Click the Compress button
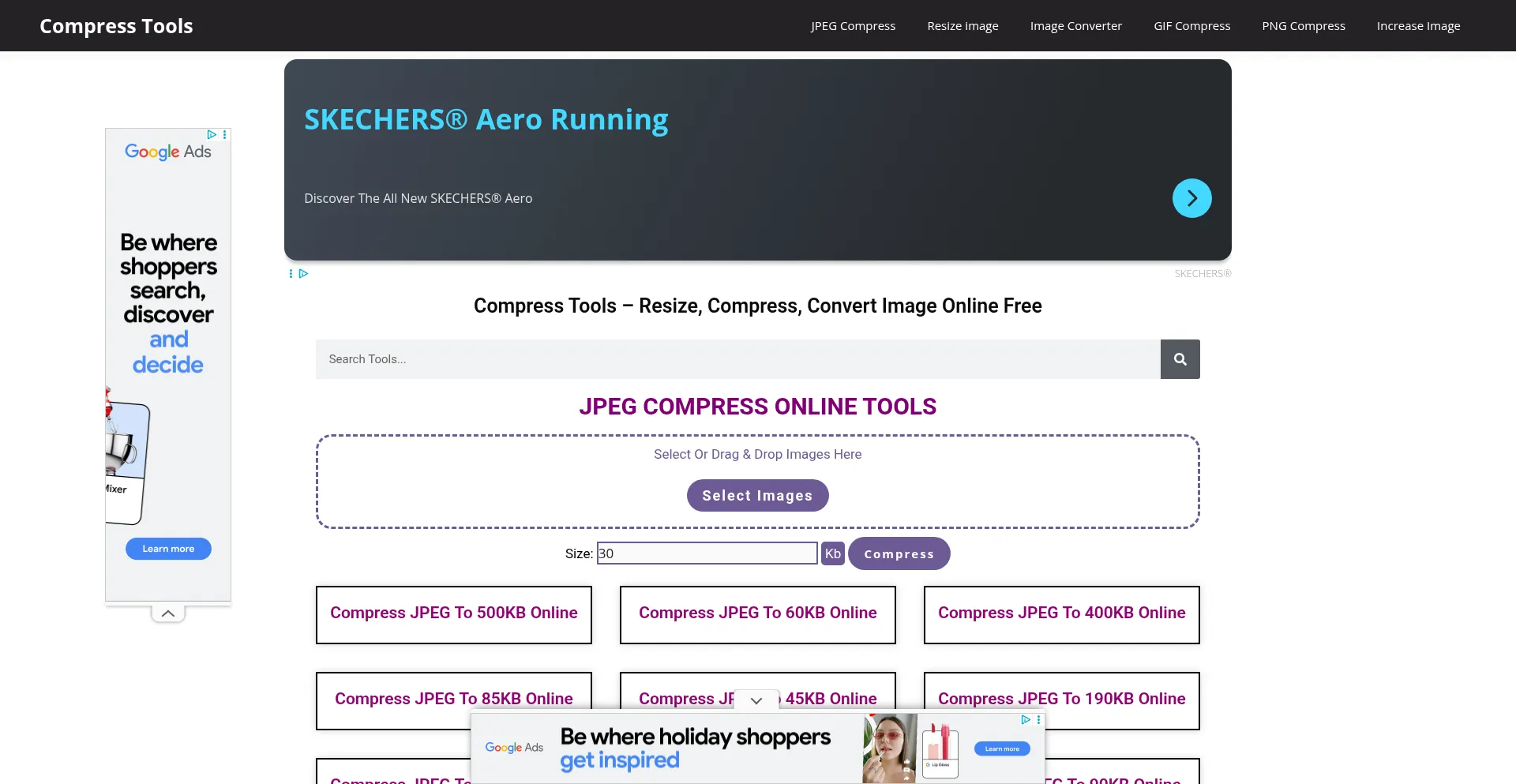The height and width of the screenshot is (784, 1516). pyautogui.click(x=899, y=553)
